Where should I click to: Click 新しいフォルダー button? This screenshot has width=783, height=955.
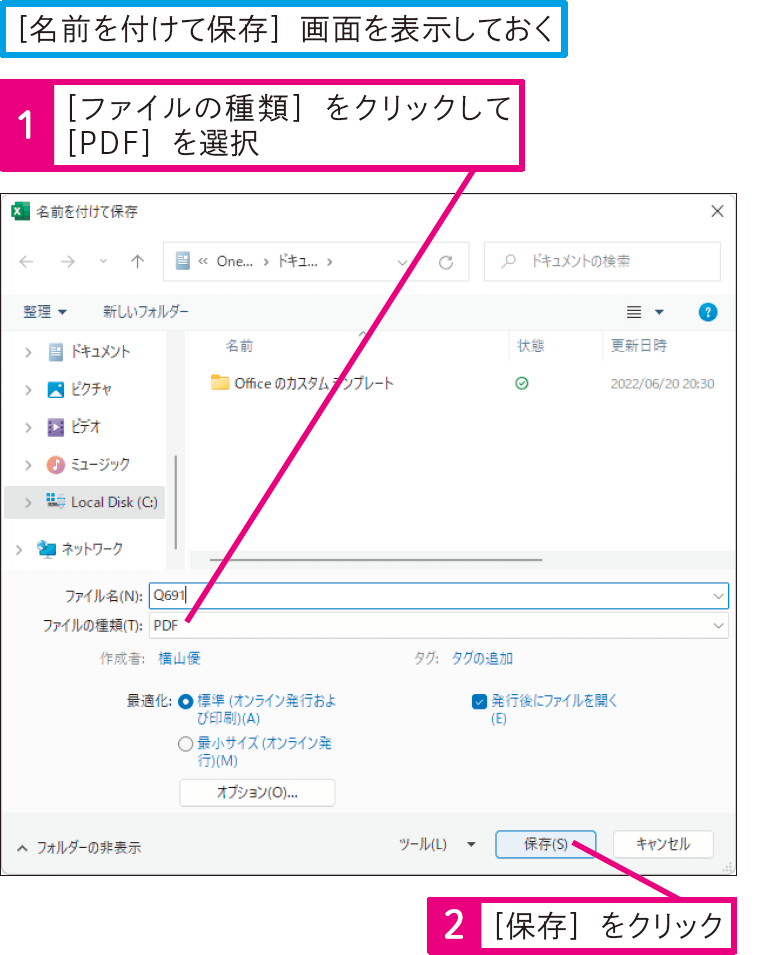click(146, 312)
